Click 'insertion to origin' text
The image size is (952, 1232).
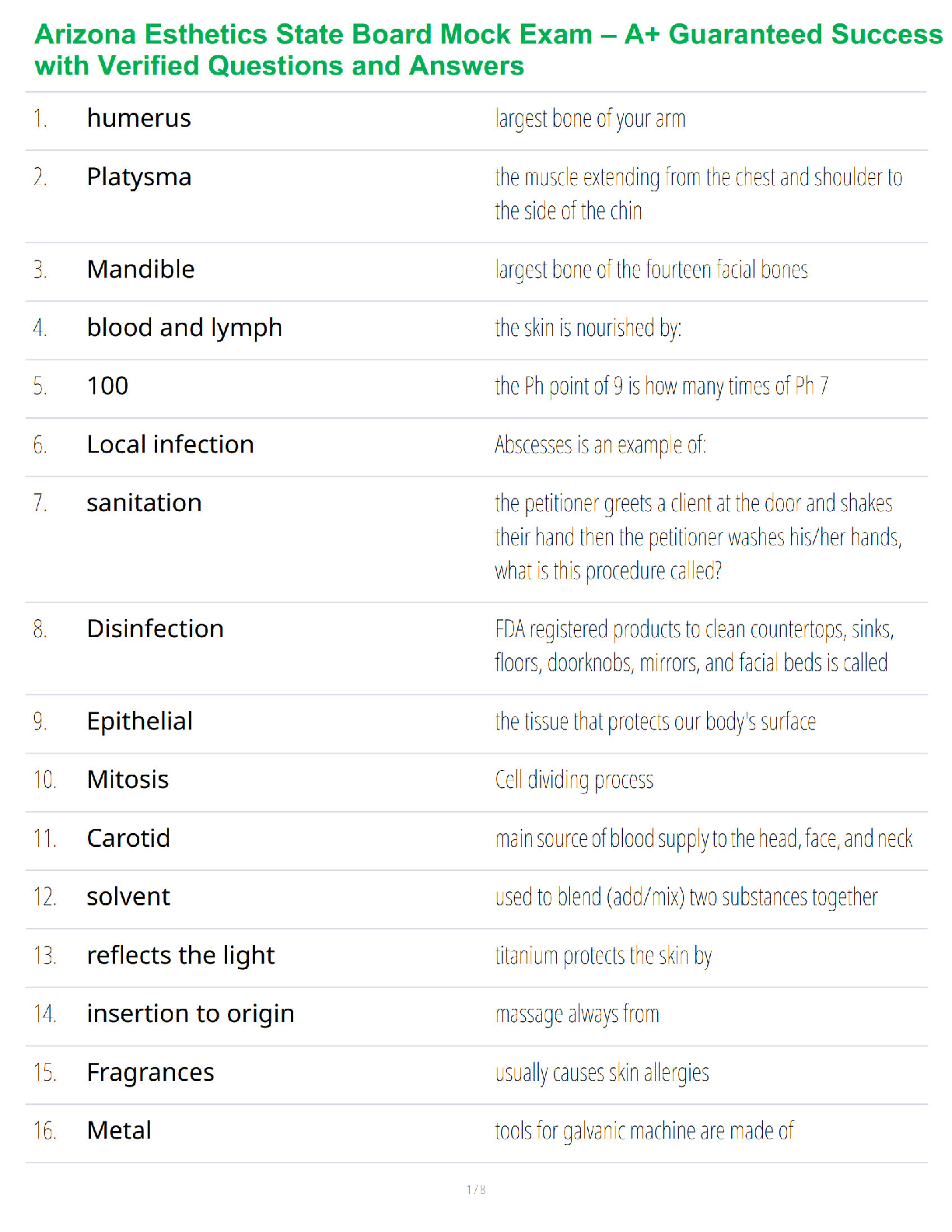pyautogui.click(x=191, y=1013)
